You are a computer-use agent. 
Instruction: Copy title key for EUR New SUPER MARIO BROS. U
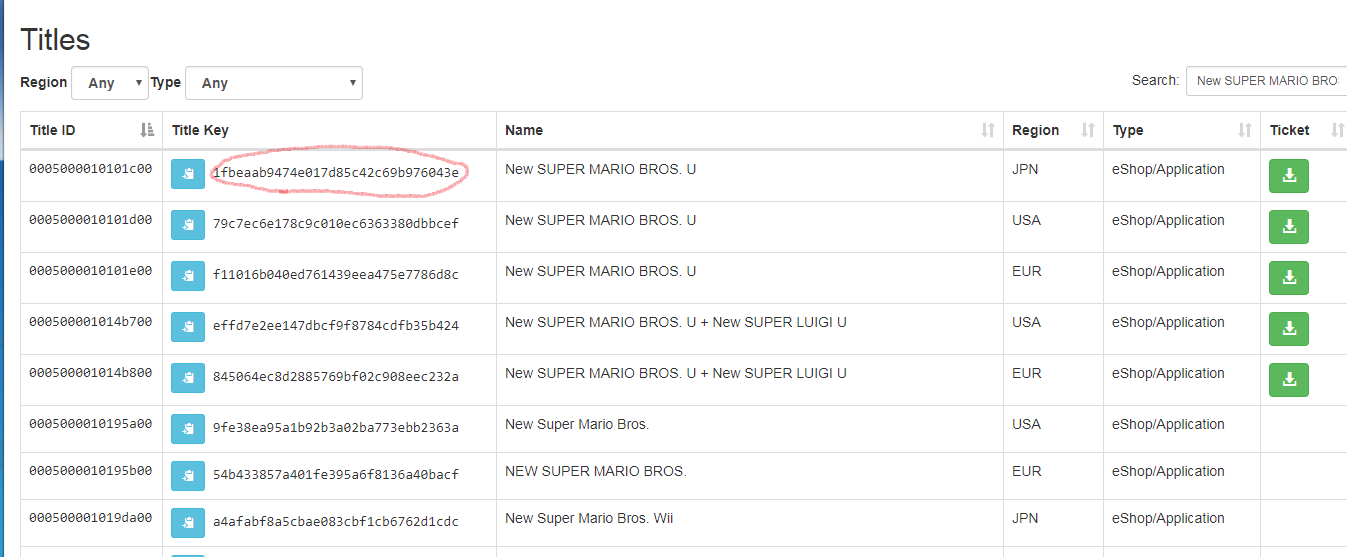[x=188, y=275]
